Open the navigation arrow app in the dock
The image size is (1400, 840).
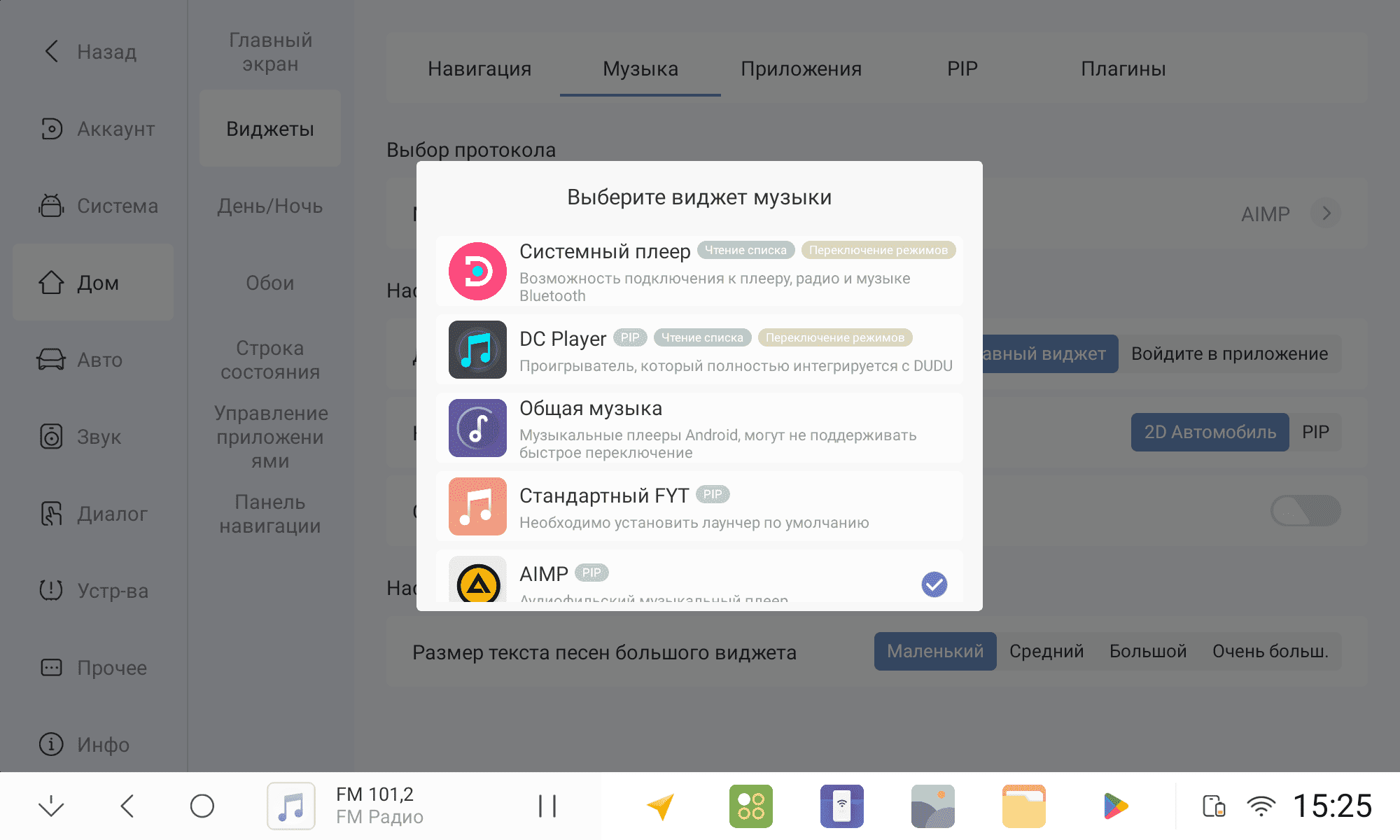coord(660,806)
